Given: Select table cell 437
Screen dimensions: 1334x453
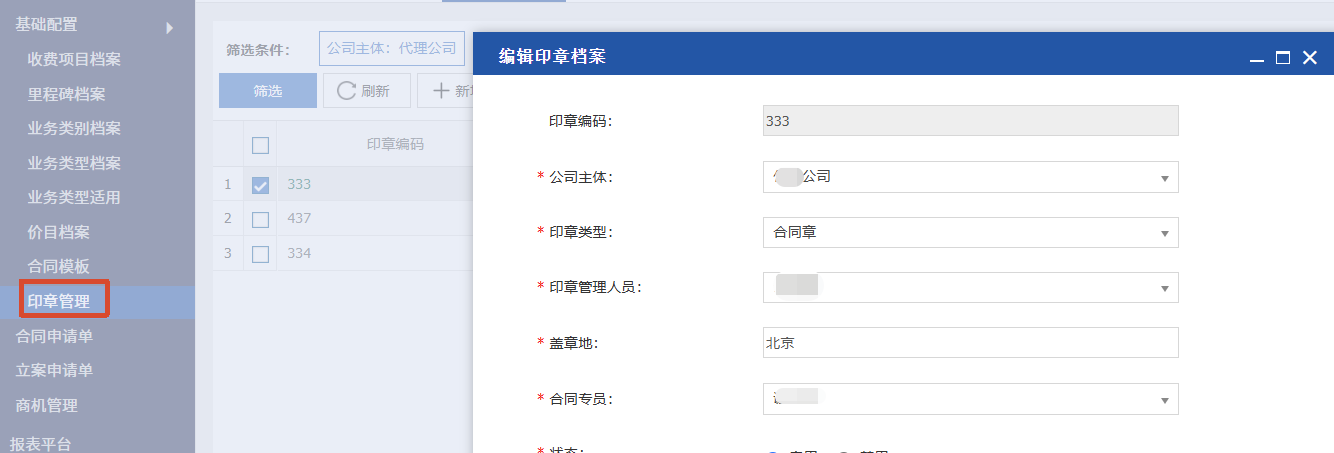Looking at the screenshot, I should tap(299, 218).
